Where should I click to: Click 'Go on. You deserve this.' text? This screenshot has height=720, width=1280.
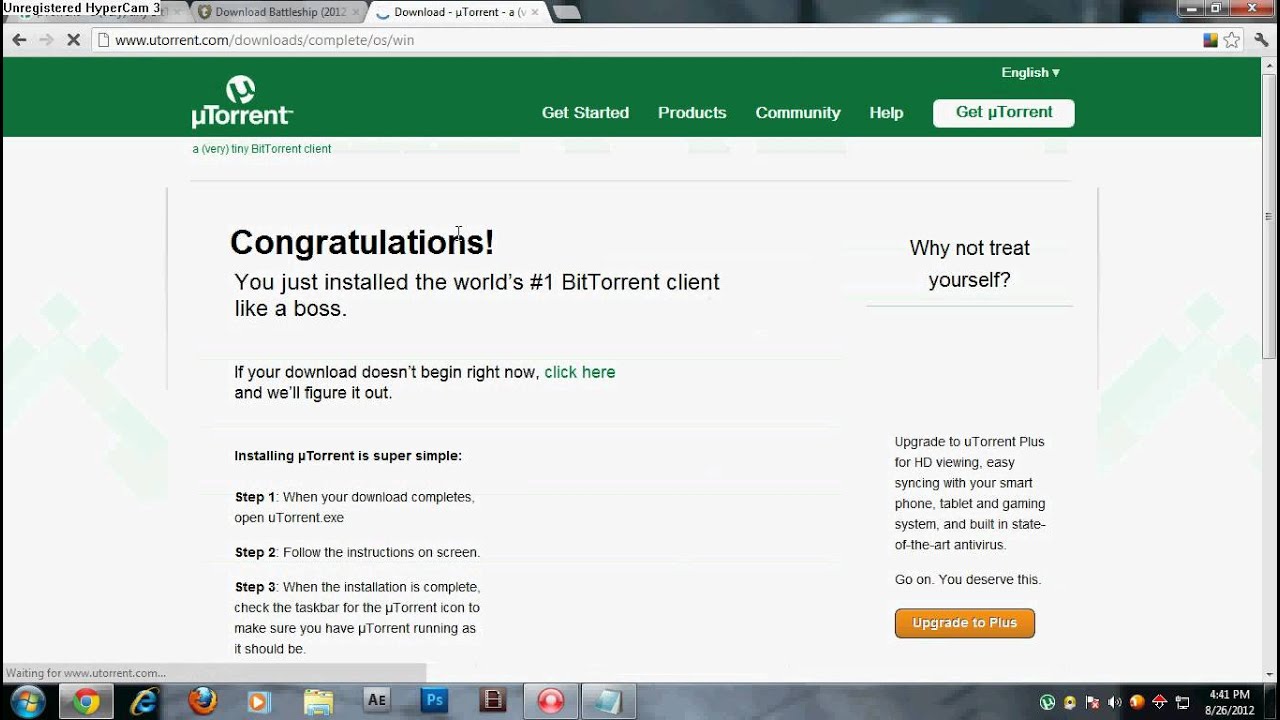[x=968, y=580]
